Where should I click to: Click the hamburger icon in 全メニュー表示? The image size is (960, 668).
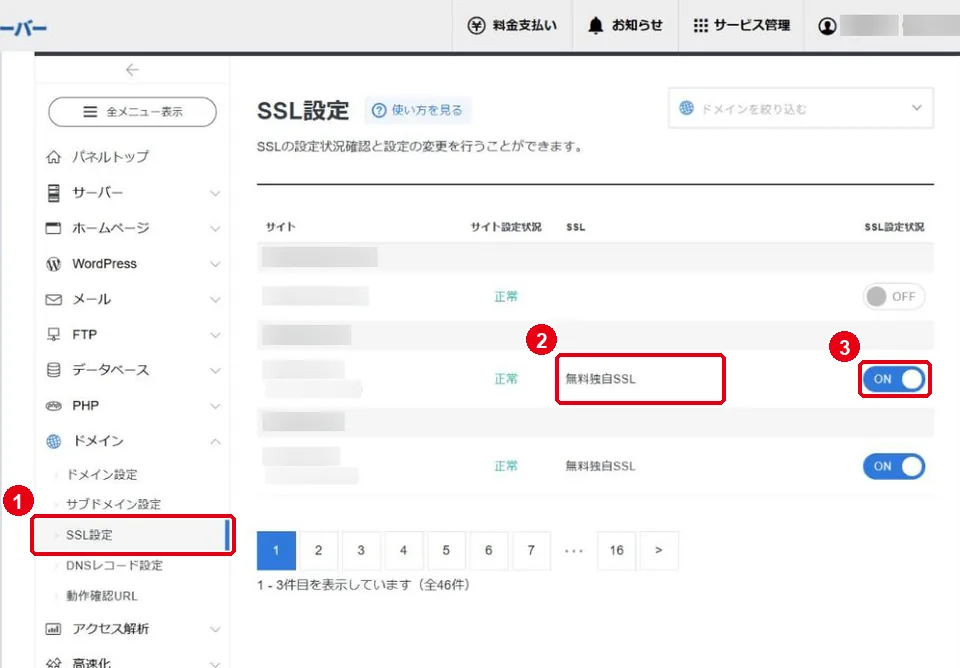[x=90, y=111]
